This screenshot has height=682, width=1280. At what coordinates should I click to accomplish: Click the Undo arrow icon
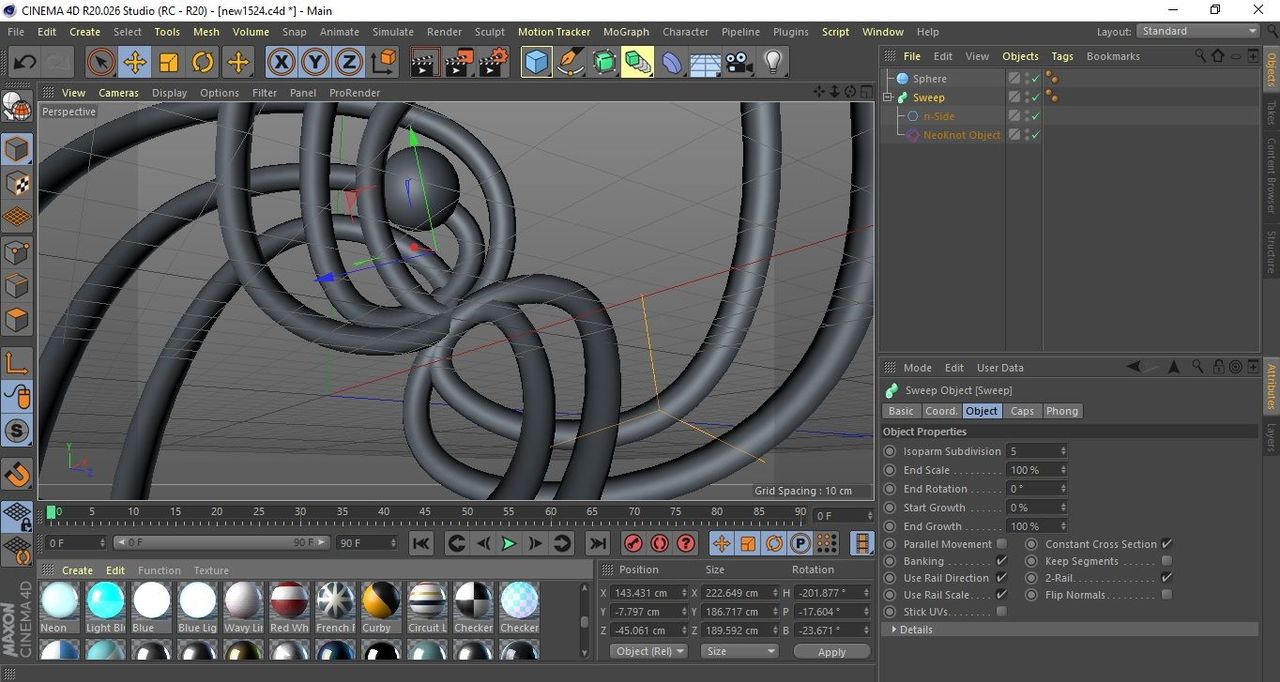pyautogui.click(x=24, y=63)
